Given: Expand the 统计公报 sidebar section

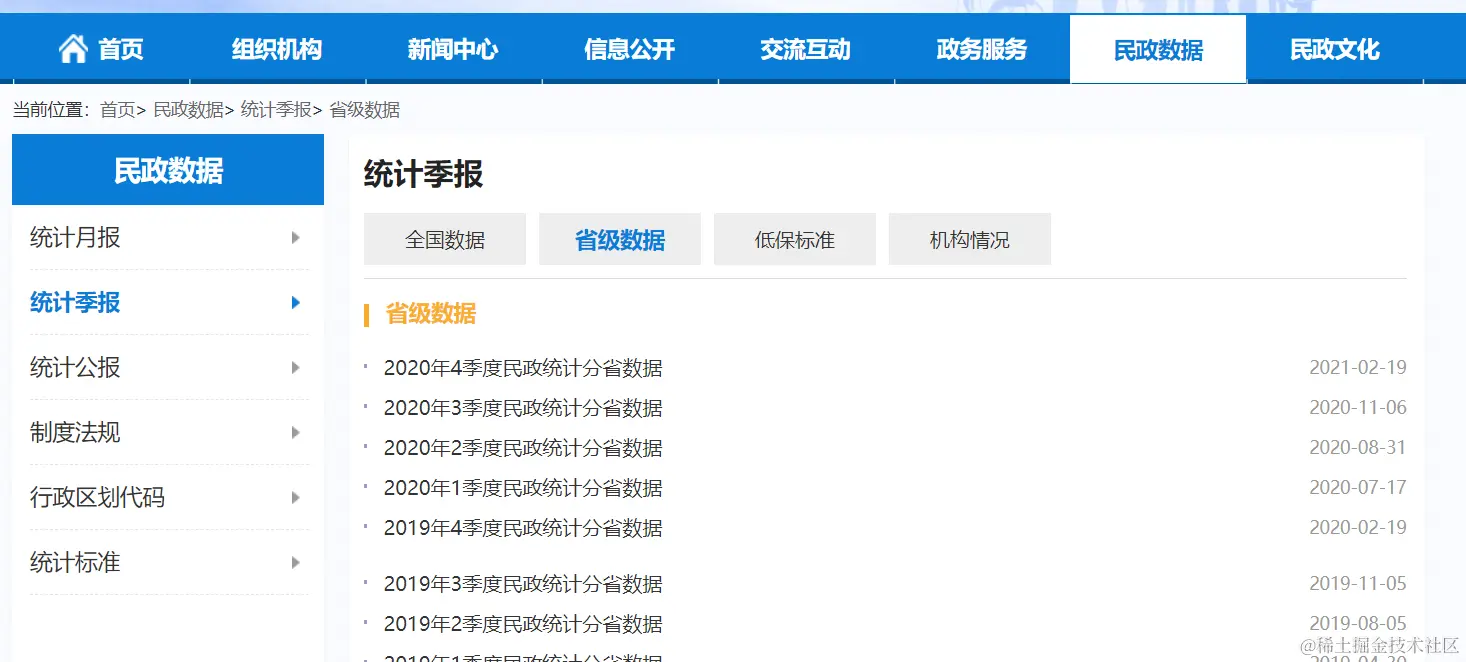Looking at the screenshot, I should pos(295,368).
